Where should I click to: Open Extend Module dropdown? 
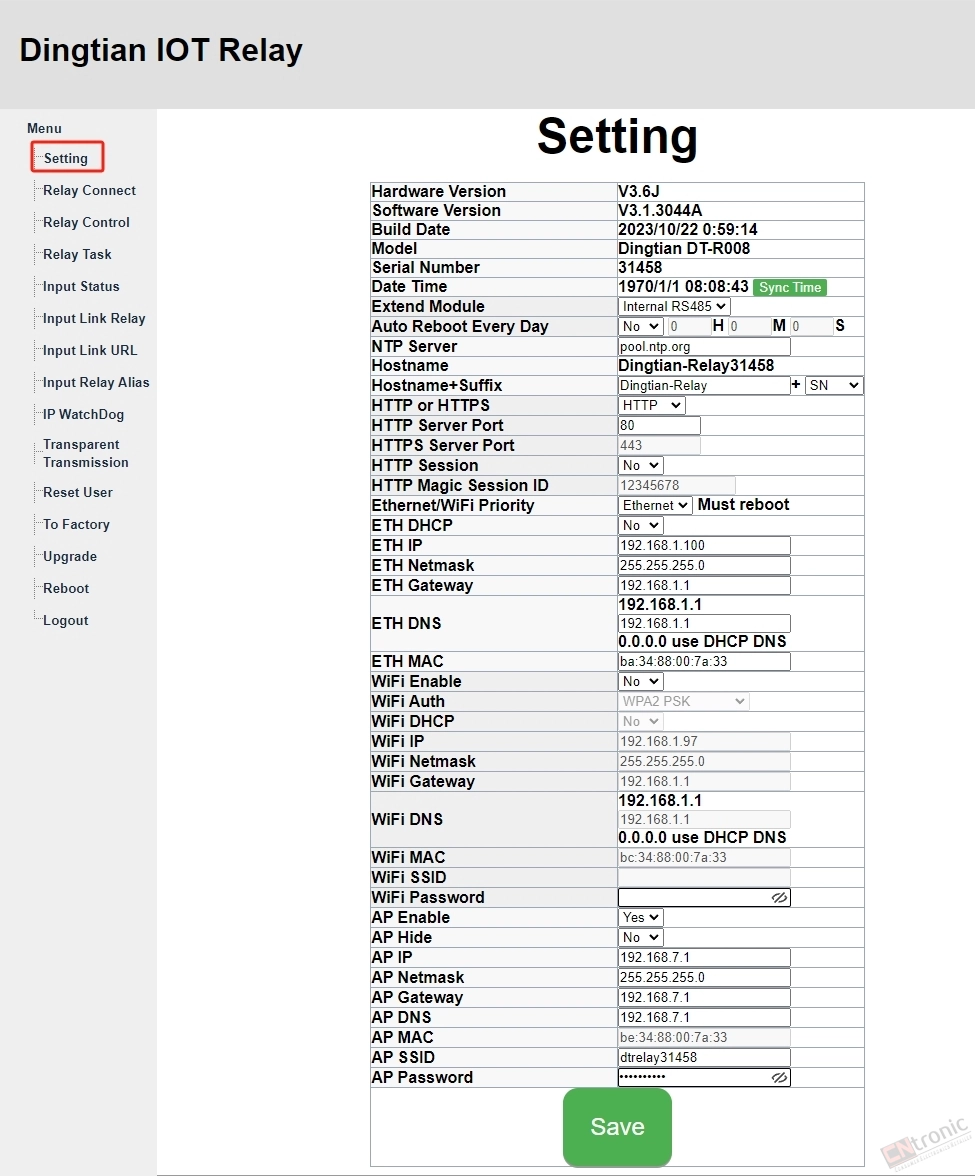(x=674, y=306)
